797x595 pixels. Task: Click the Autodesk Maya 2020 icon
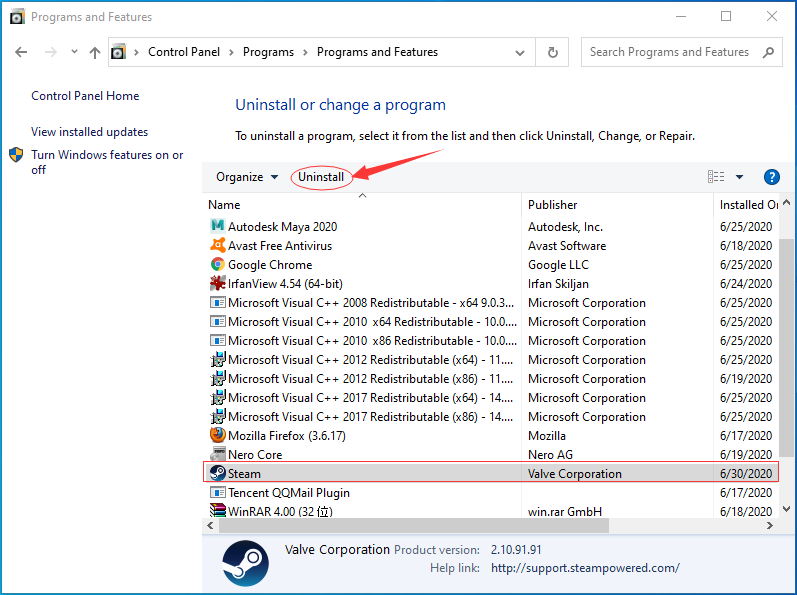coord(218,226)
